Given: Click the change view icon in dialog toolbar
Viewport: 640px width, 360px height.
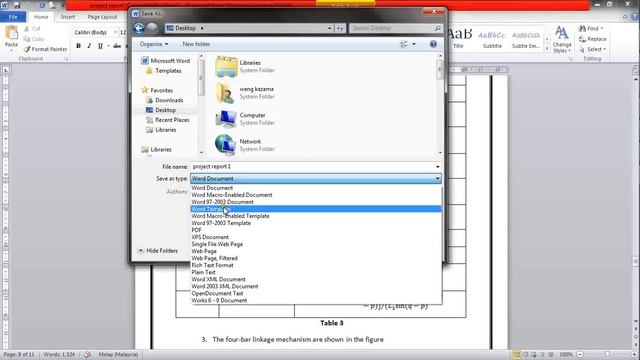Looking at the screenshot, I should coord(404,44).
